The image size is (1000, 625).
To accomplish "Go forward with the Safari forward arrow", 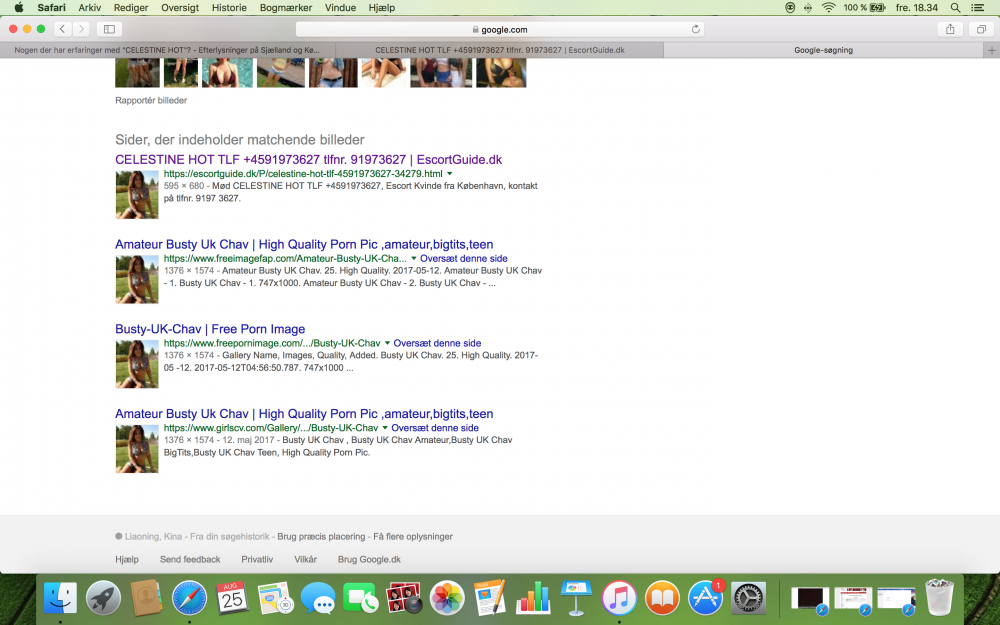I will pyautogui.click(x=81, y=29).
